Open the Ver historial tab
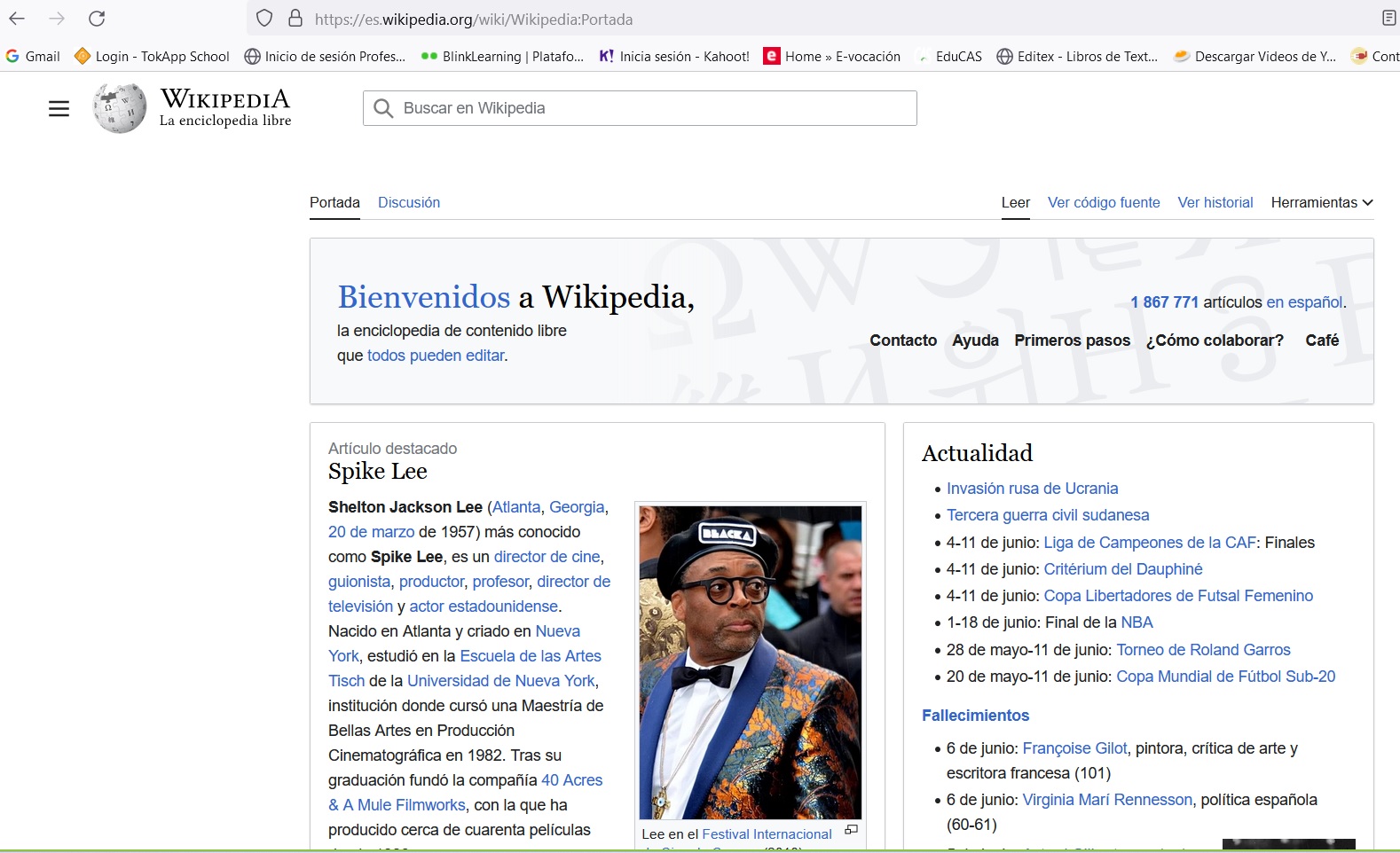1400x853 pixels. [x=1215, y=202]
